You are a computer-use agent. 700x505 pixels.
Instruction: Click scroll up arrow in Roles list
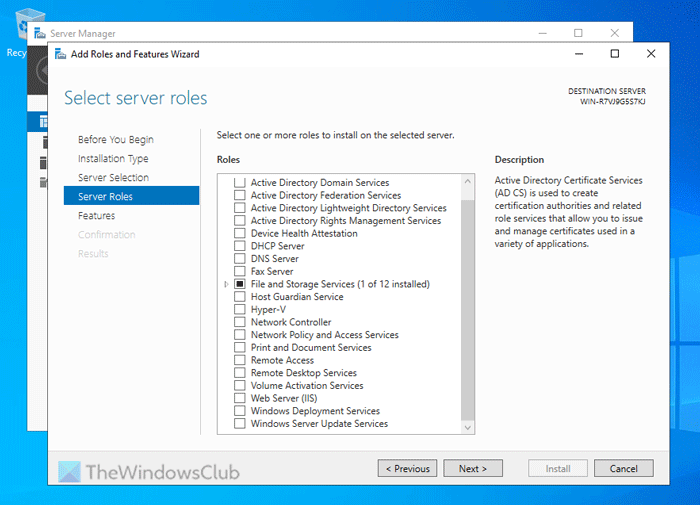pyautogui.click(x=467, y=181)
